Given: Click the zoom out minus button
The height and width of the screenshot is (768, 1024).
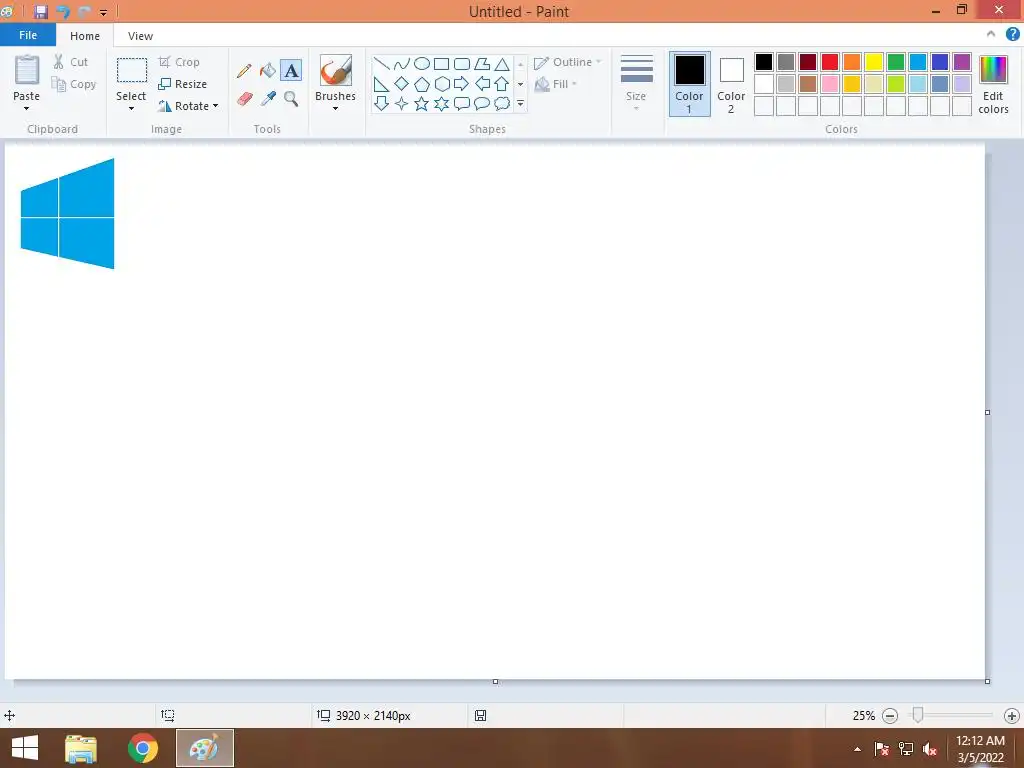Looking at the screenshot, I should coord(889,716).
